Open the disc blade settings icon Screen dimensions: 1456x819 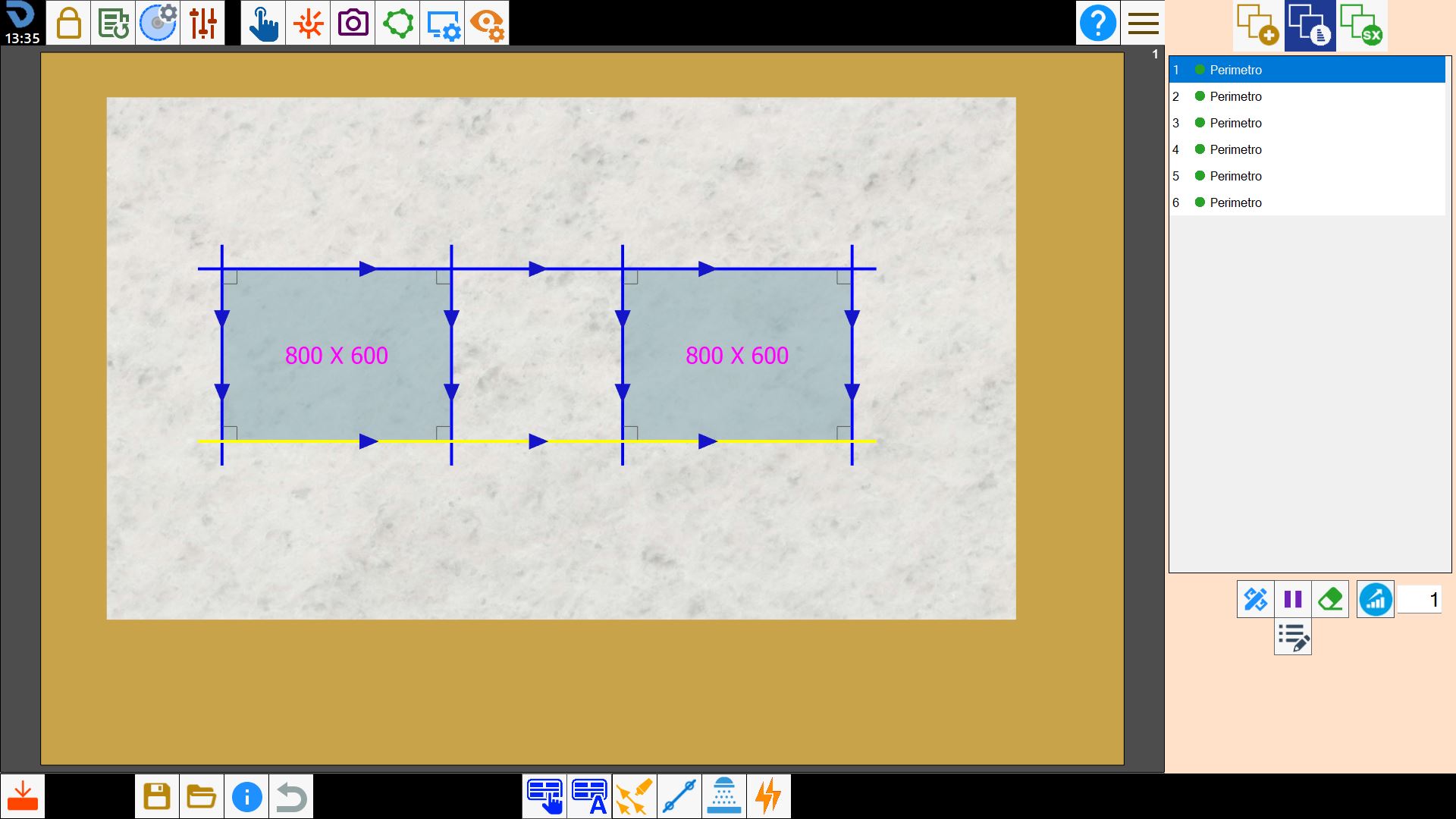pos(158,23)
